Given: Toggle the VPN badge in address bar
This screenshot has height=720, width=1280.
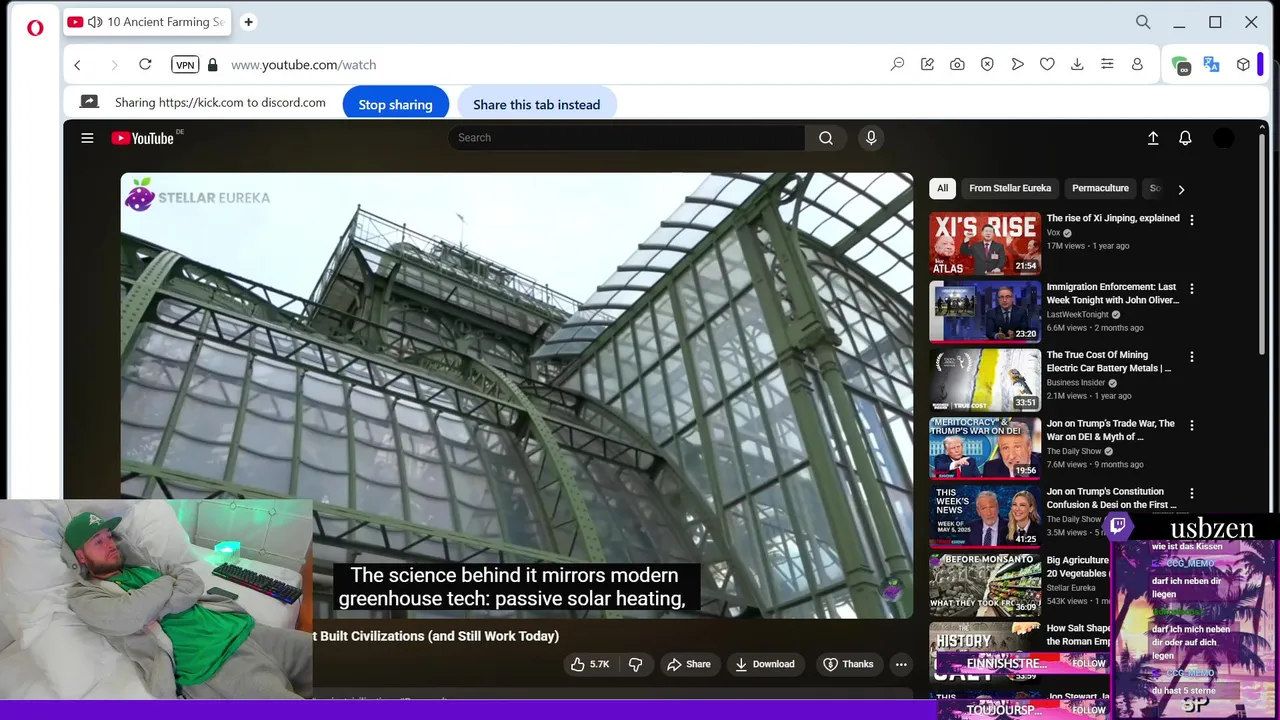Looking at the screenshot, I should 185,65.
